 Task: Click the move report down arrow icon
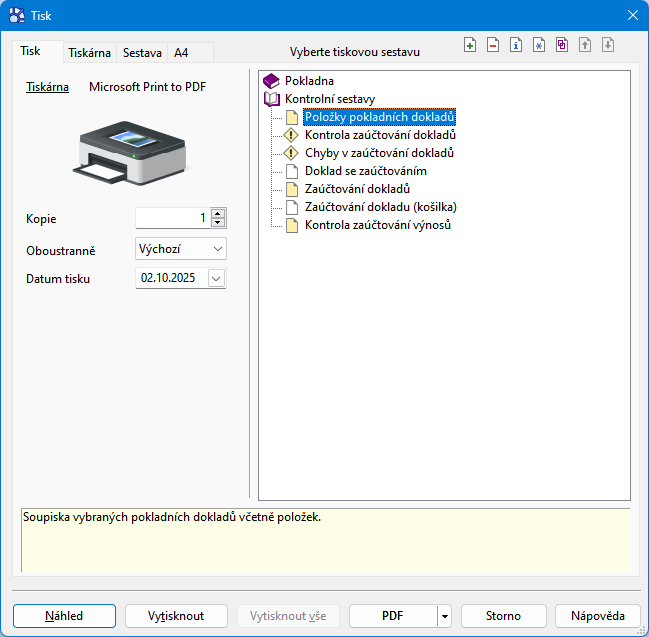(x=607, y=45)
